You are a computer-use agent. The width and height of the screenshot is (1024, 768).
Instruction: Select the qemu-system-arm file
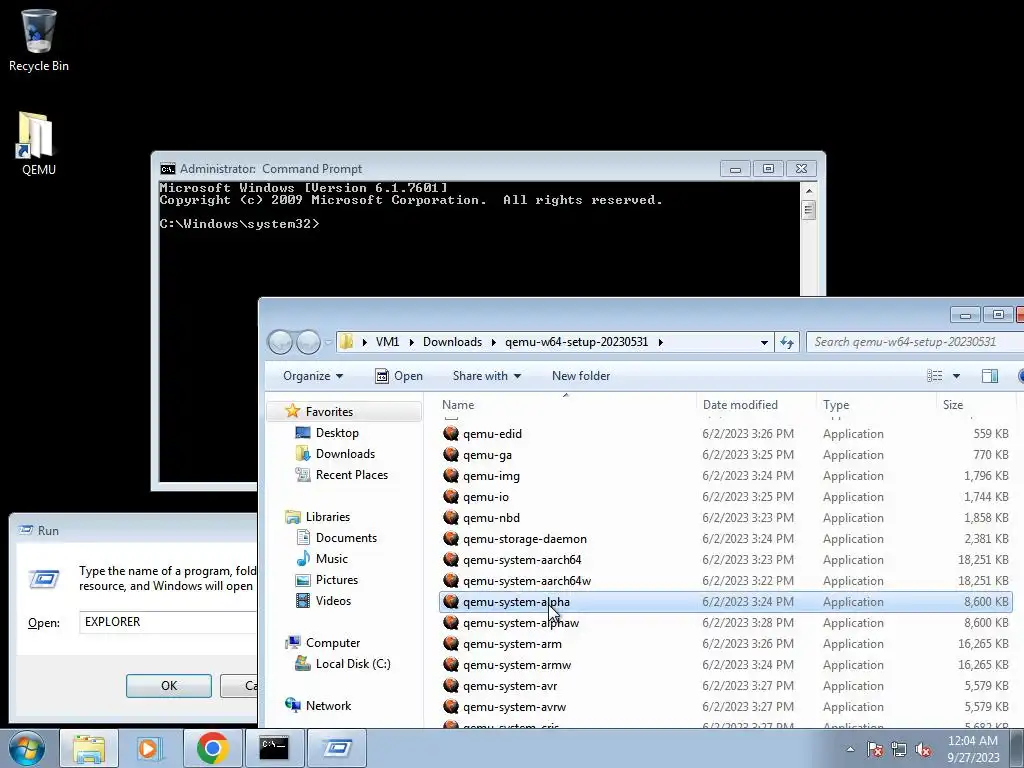[726, 644]
